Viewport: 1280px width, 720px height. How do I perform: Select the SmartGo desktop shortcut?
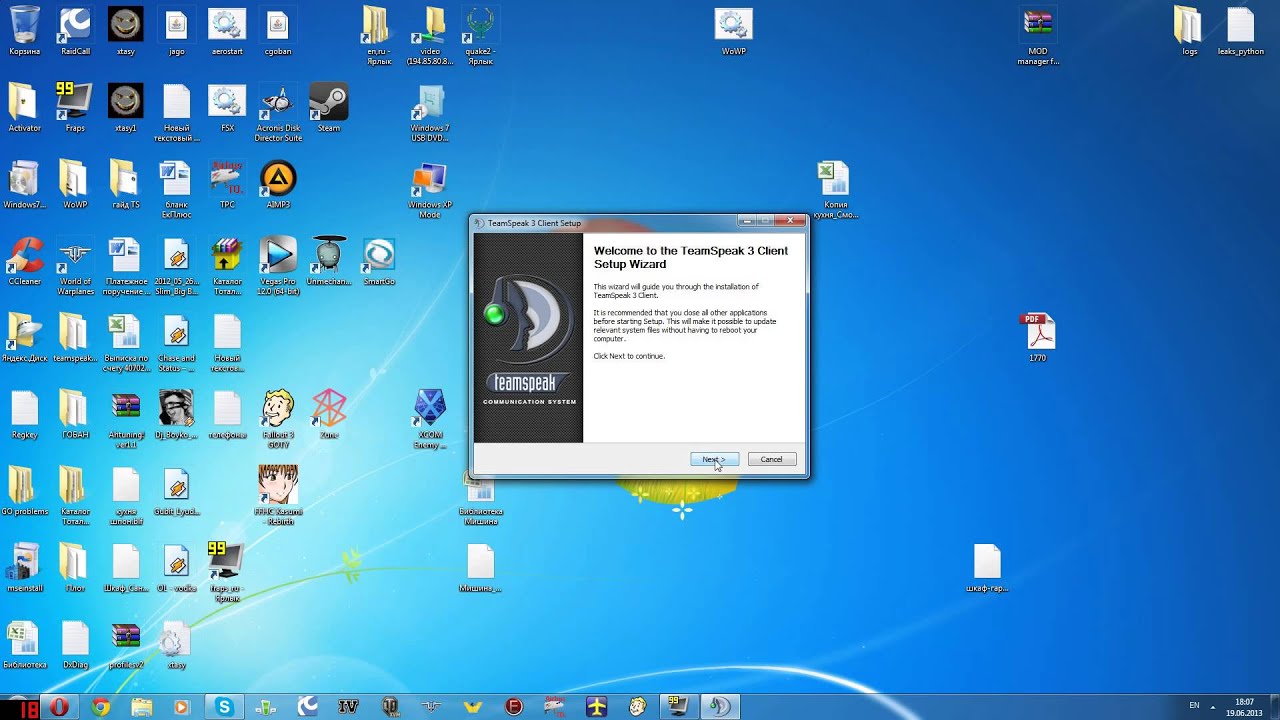(x=379, y=262)
